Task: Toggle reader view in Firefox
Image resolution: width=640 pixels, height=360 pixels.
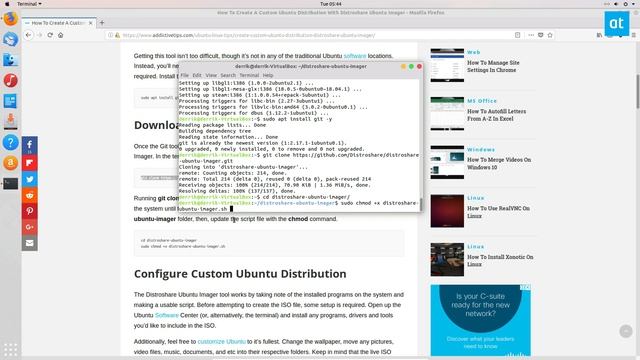Action: point(517,35)
